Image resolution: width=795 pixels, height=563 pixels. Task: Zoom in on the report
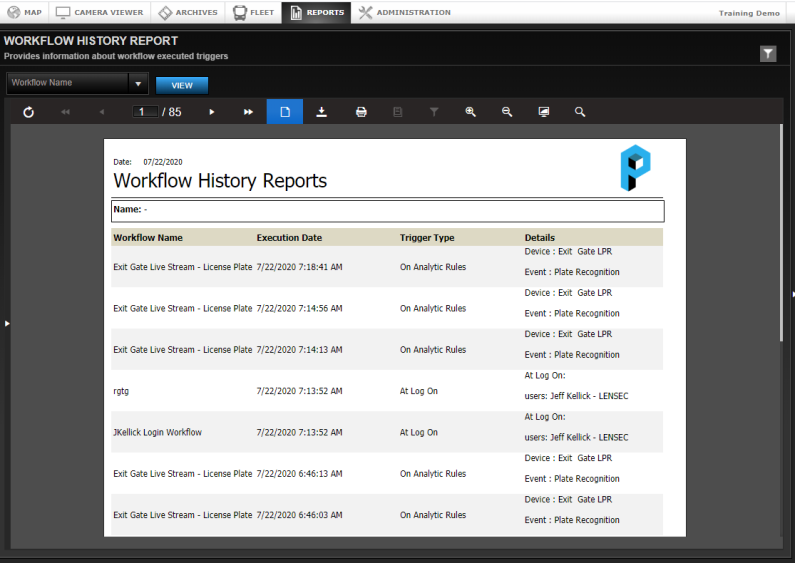point(470,112)
